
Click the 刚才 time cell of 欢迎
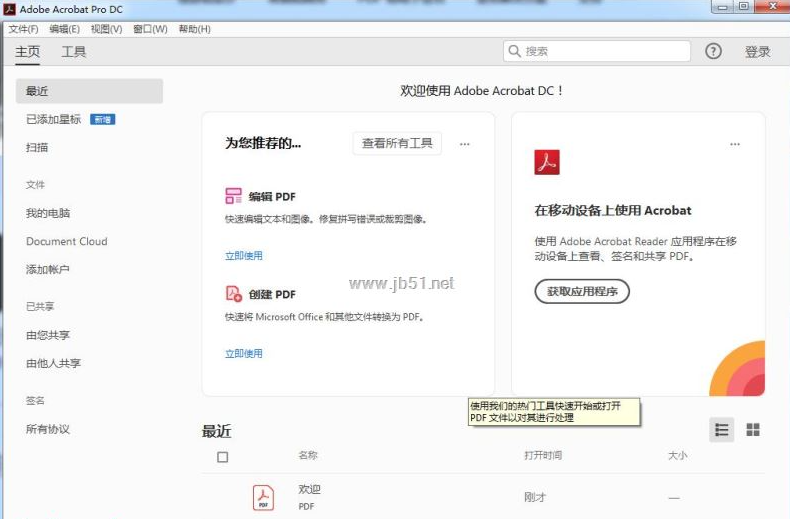click(535, 497)
